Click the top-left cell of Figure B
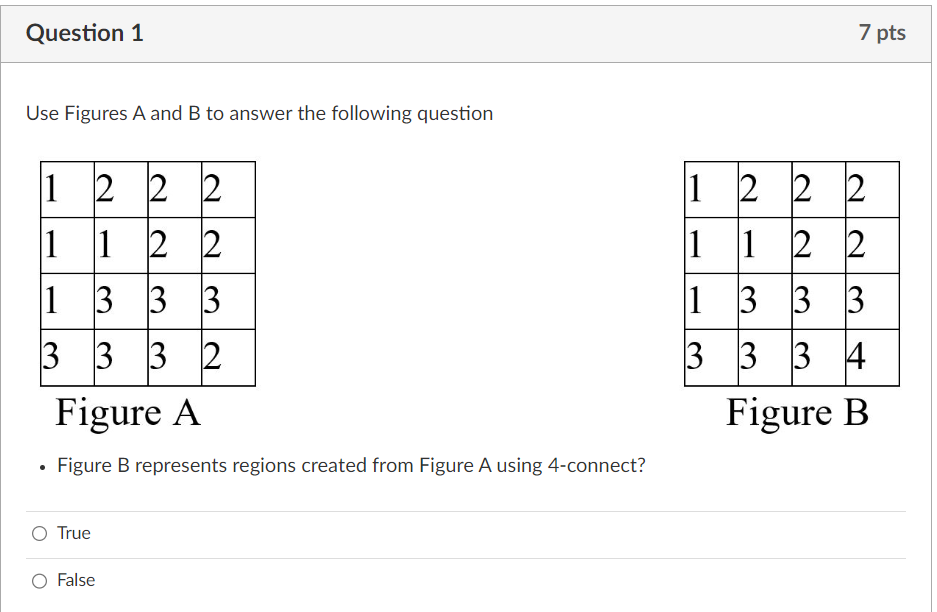The width and height of the screenshot is (937, 612). click(x=711, y=190)
